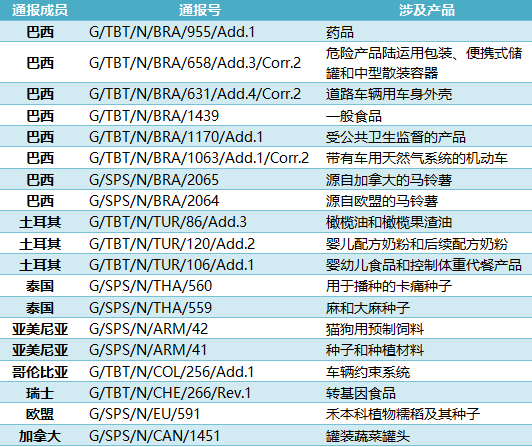This screenshot has width=532, height=447.
Task: Select notification G/TBT/N/BRA/955/Add.1
Action: (x=172, y=32)
